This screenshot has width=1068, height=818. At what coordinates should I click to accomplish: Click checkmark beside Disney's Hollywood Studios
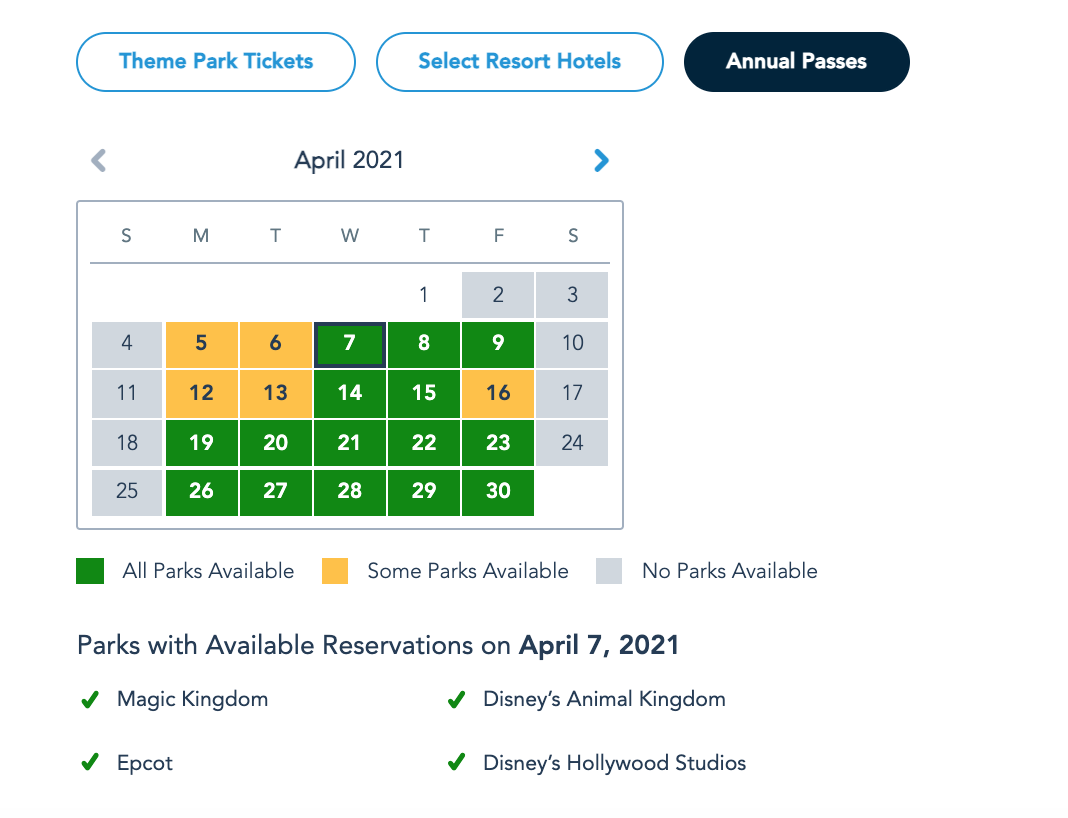coord(456,763)
